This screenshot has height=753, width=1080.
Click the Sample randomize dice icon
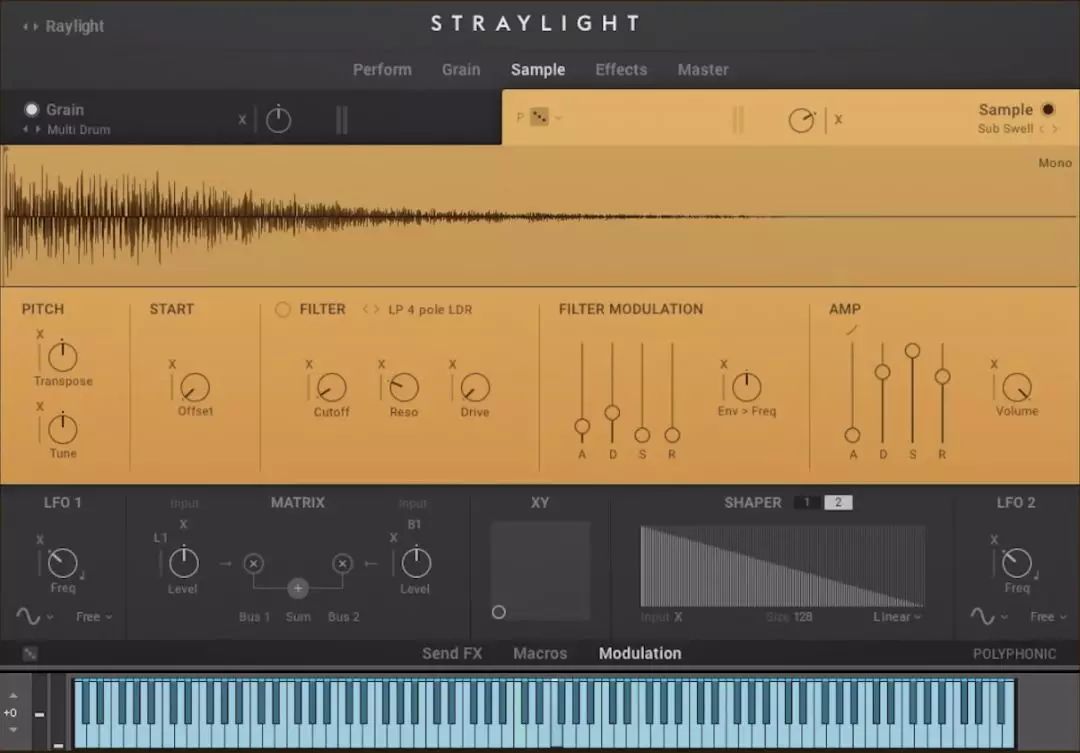click(x=539, y=117)
